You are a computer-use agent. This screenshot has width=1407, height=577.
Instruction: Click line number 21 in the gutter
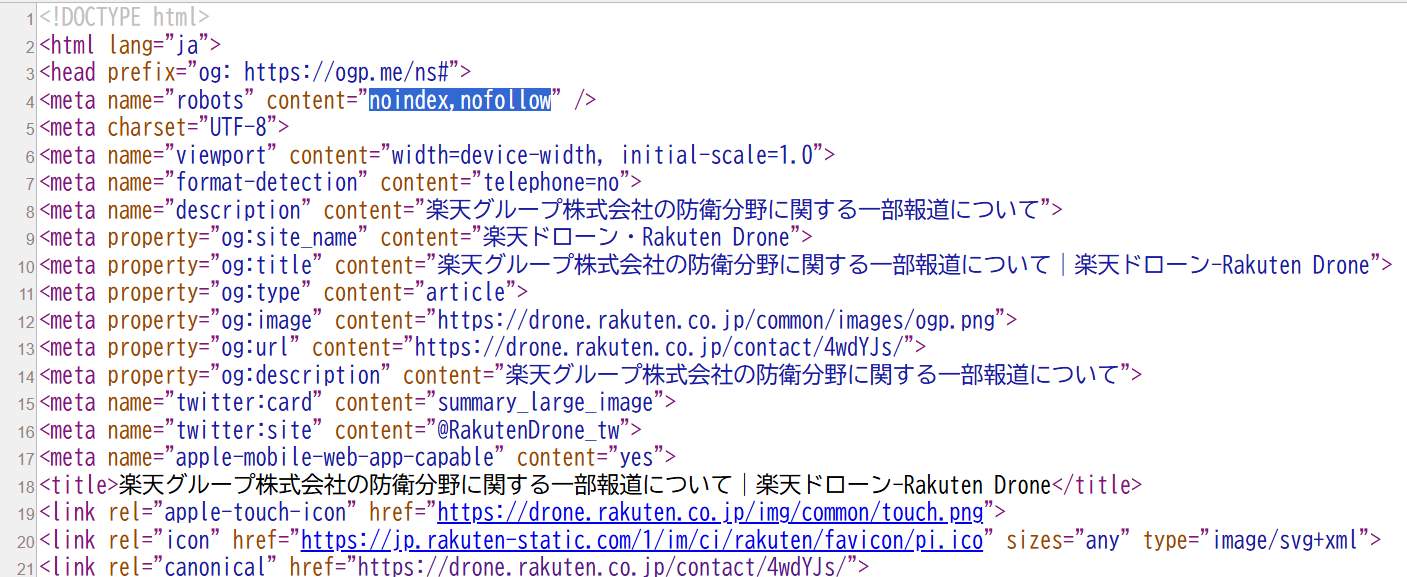[x=26, y=569]
